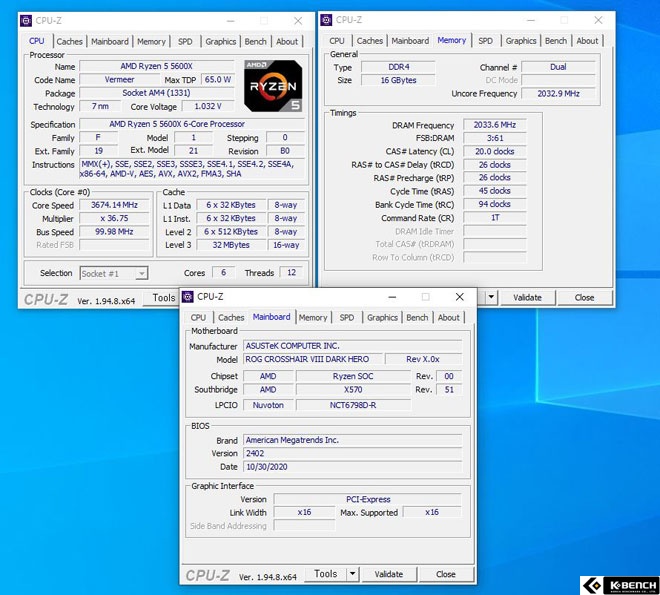Go to About tab in Mainboard window

coord(449,318)
